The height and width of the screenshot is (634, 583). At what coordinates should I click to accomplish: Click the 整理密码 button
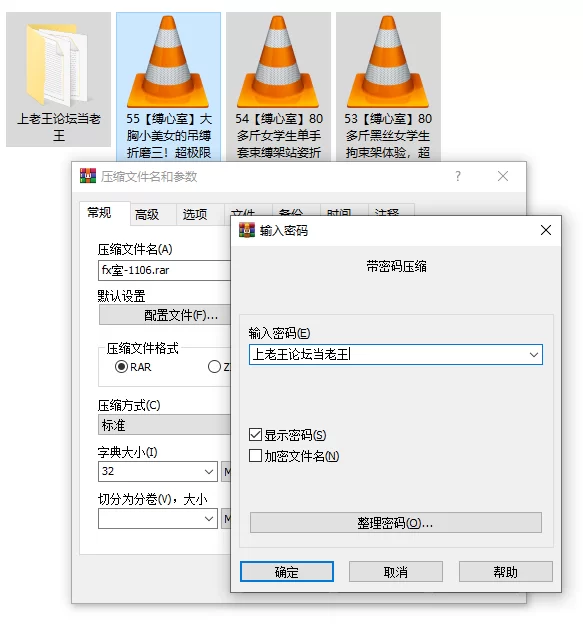[x=396, y=523]
